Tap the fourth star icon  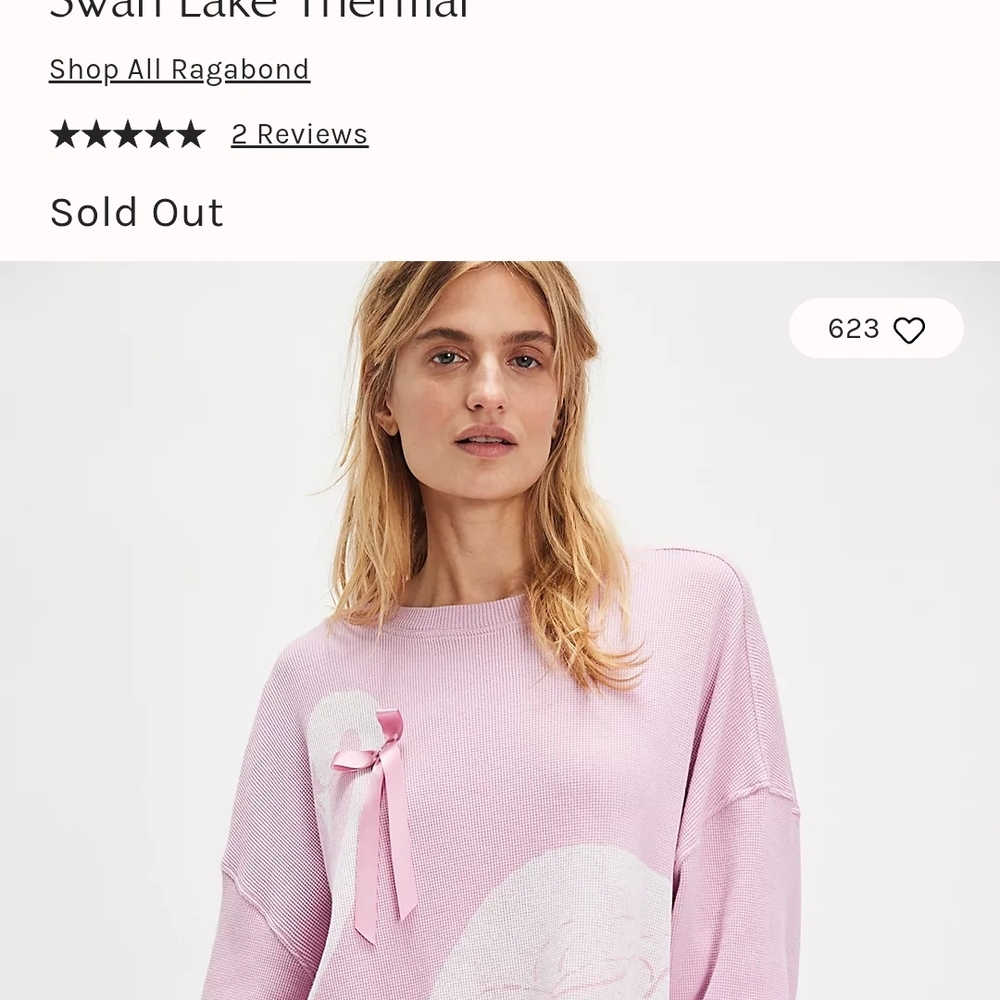coord(158,133)
